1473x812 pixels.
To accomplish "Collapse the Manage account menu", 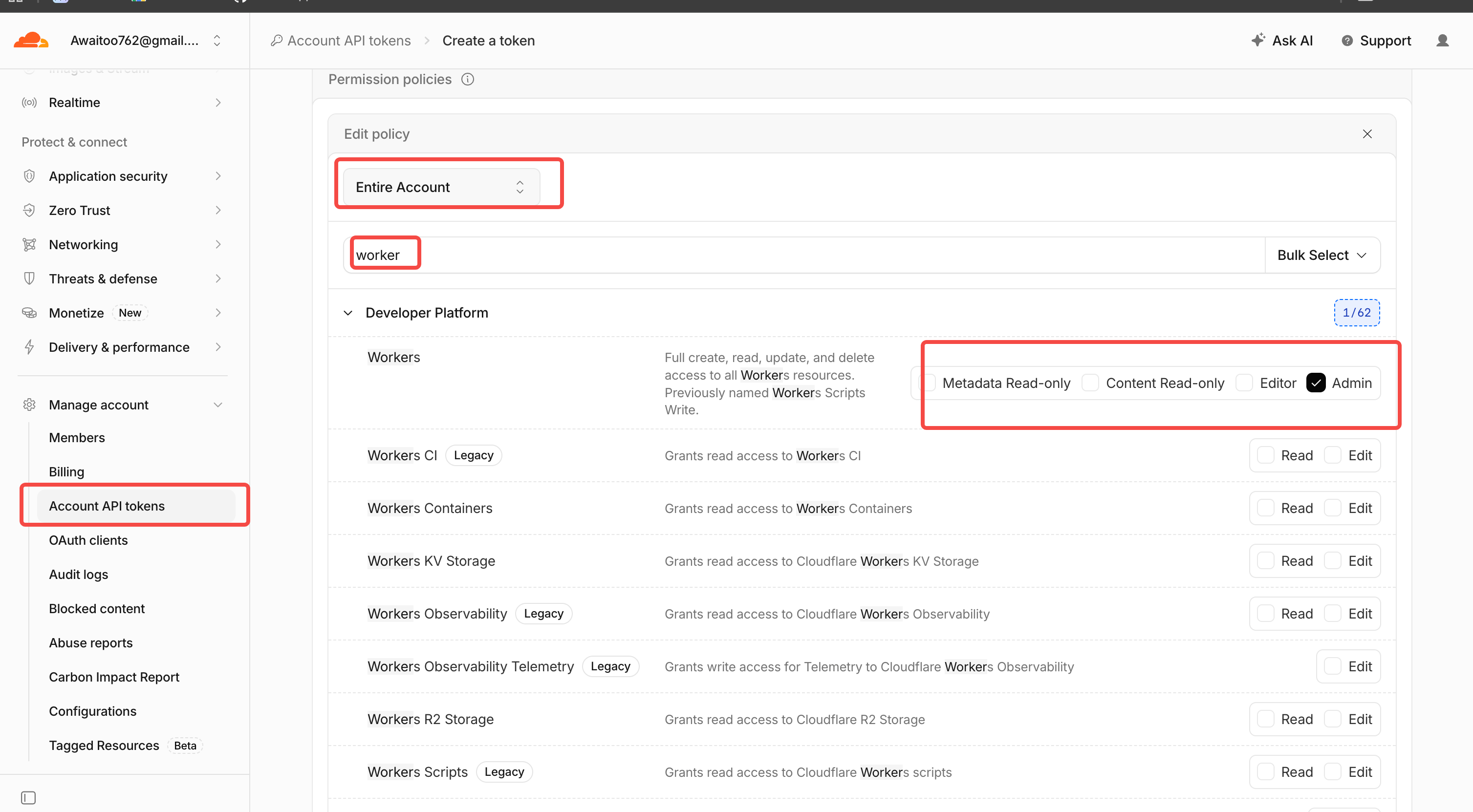I will (218, 405).
